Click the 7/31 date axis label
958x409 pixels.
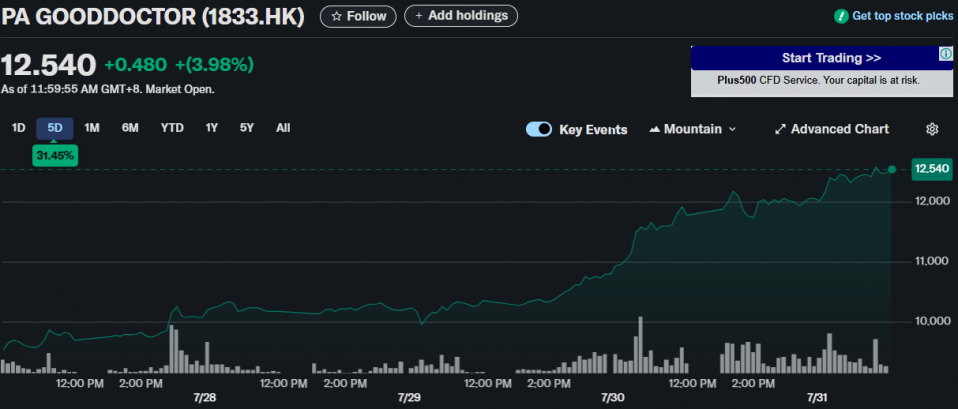pos(817,398)
